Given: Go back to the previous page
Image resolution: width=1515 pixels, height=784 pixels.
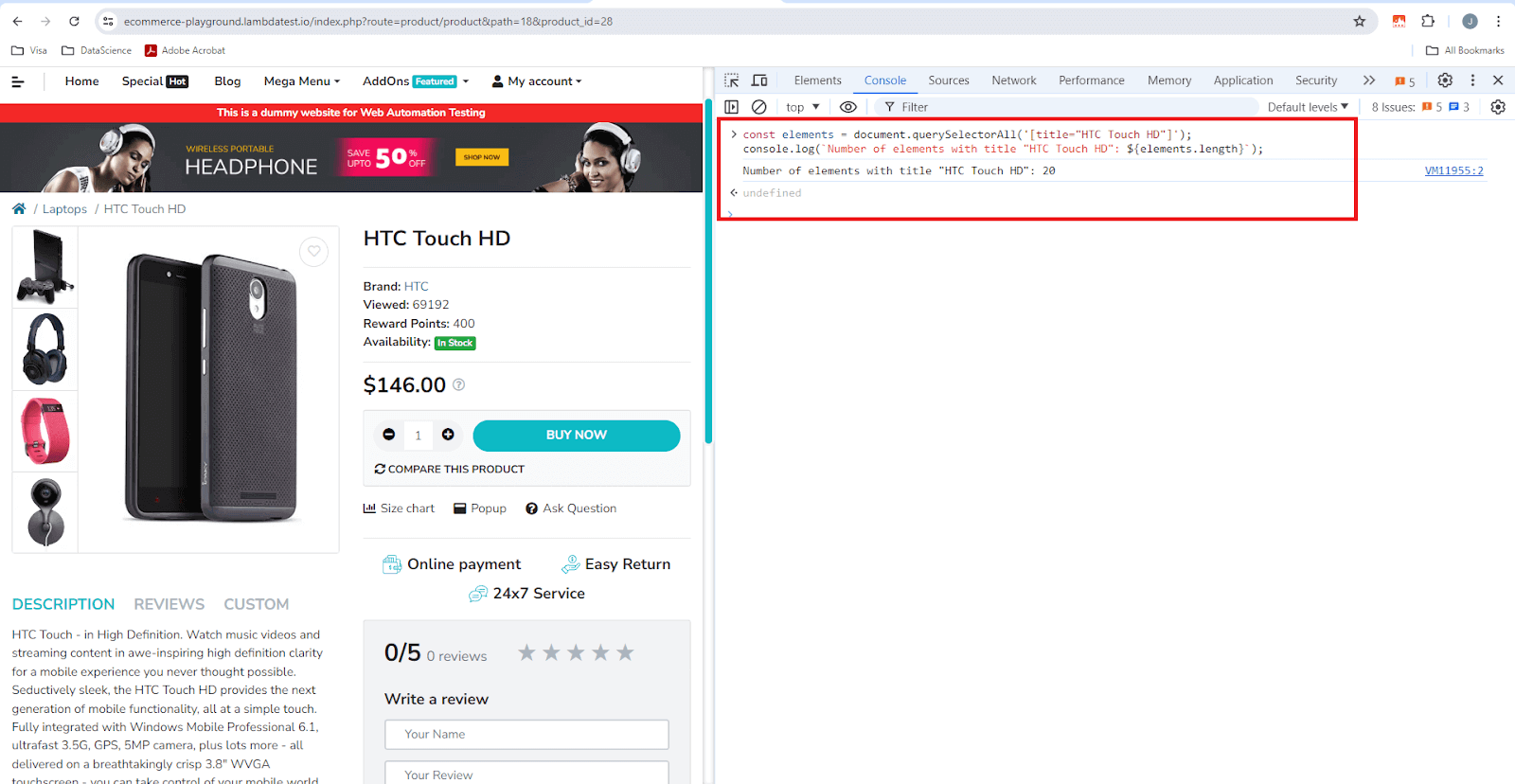Looking at the screenshot, I should tap(17, 21).
